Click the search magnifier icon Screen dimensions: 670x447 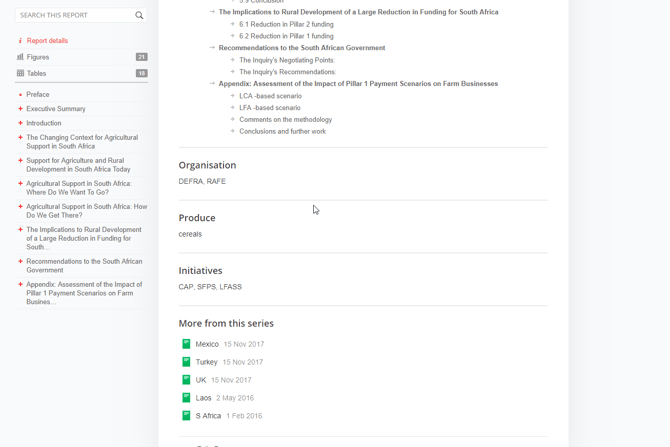pos(139,15)
